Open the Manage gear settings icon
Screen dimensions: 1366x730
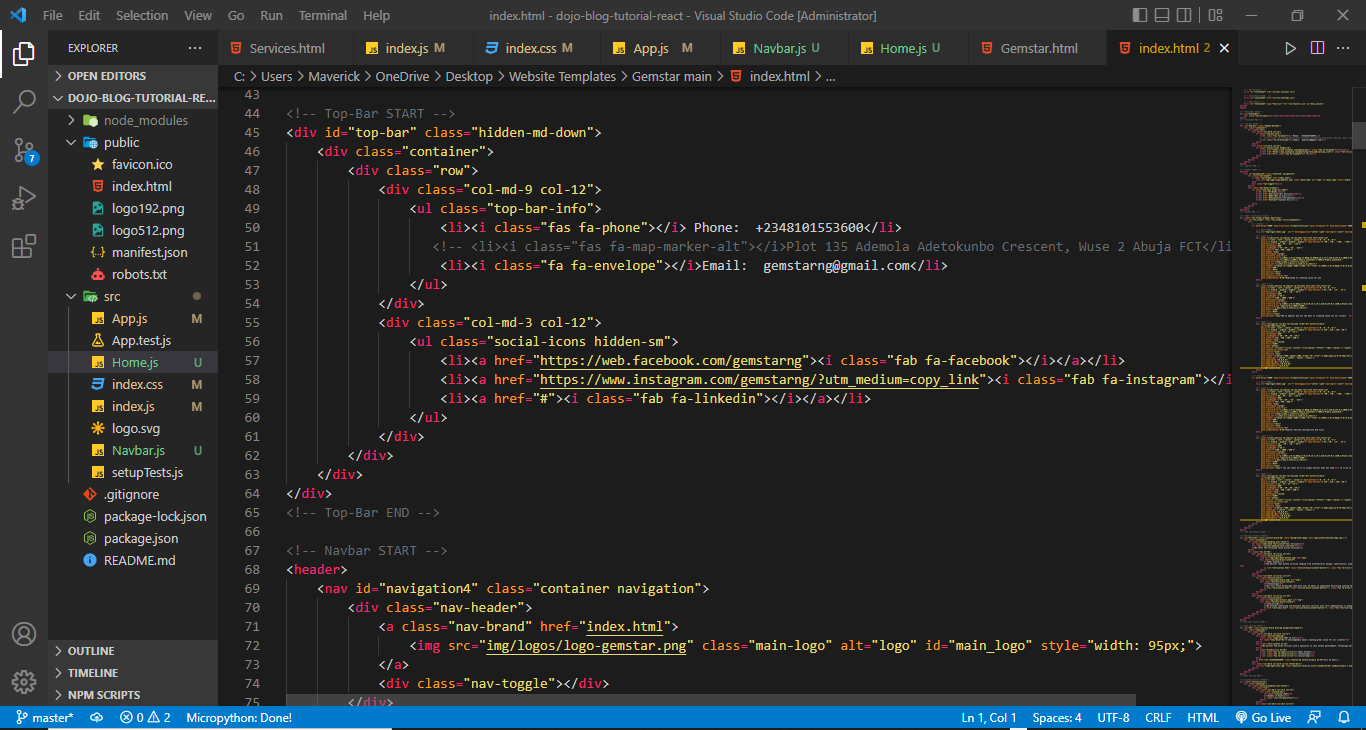[24, 682]
